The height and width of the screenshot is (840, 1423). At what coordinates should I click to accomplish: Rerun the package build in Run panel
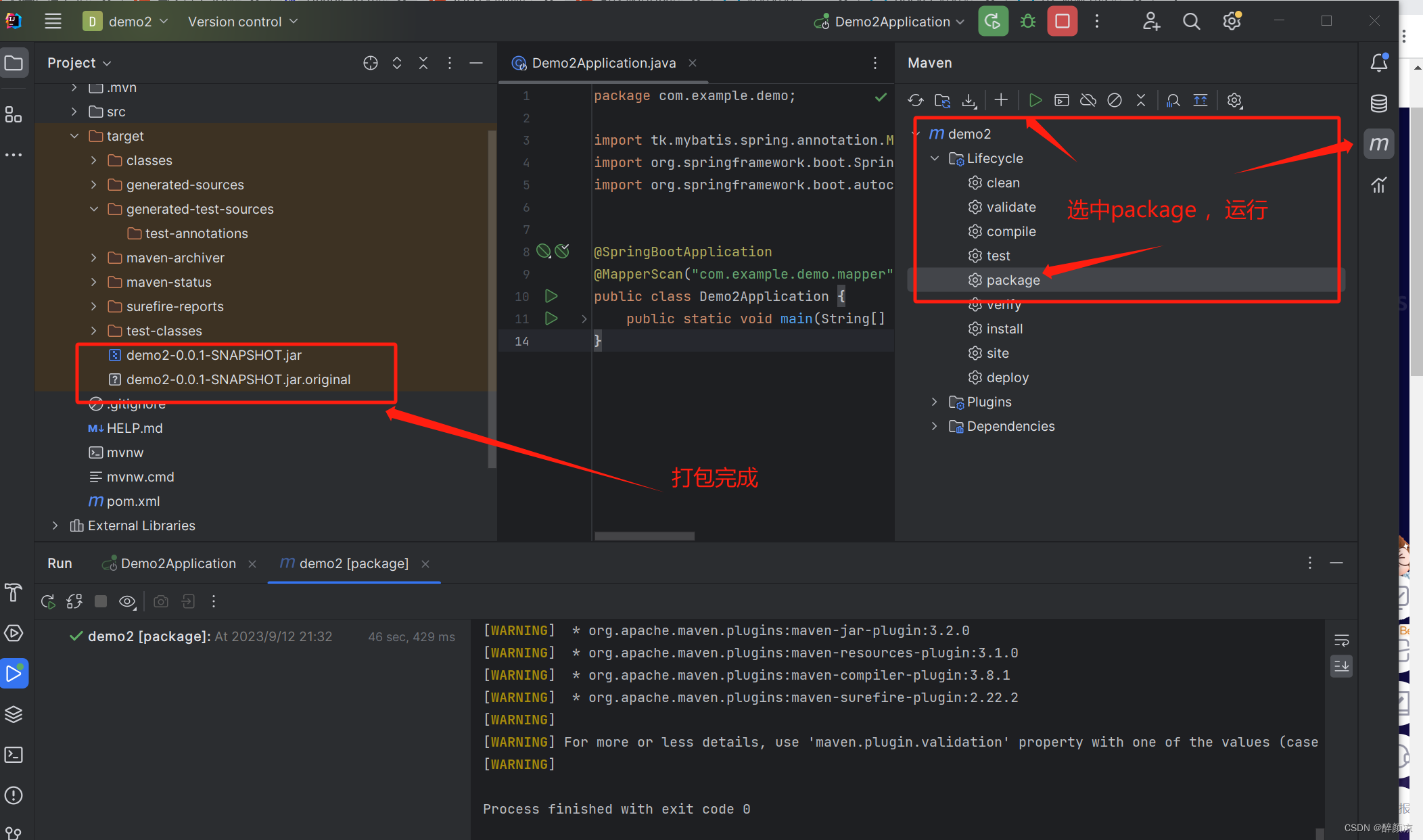click(48, 601)
